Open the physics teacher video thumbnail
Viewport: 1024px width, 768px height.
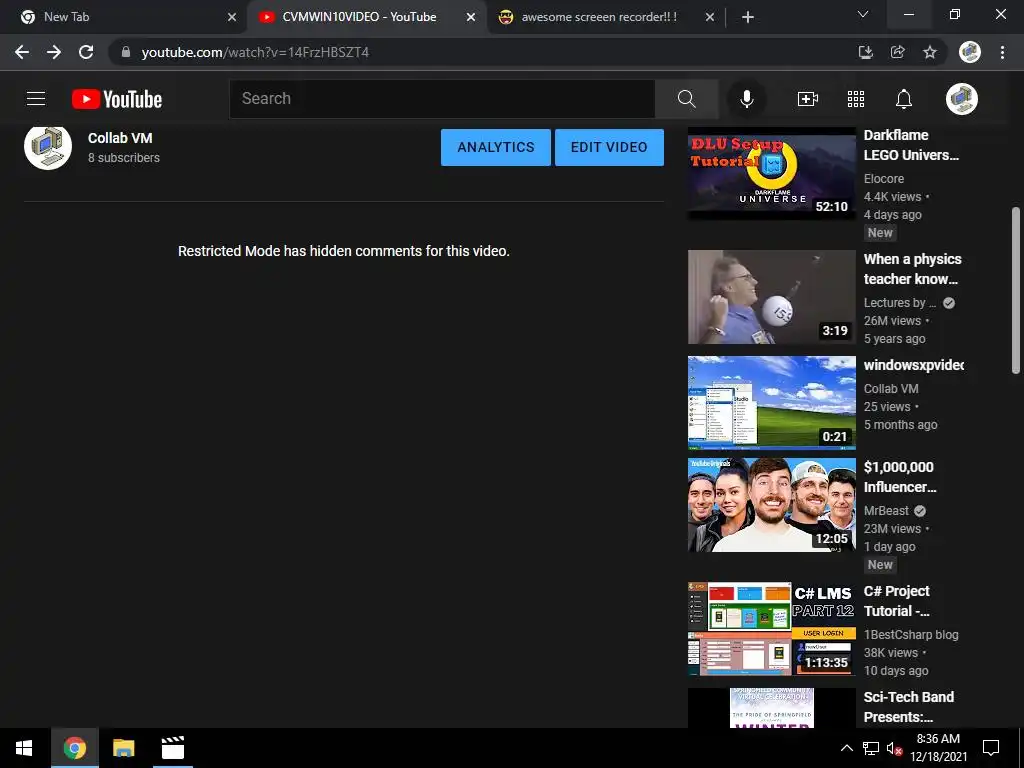[x=771, y=297]
